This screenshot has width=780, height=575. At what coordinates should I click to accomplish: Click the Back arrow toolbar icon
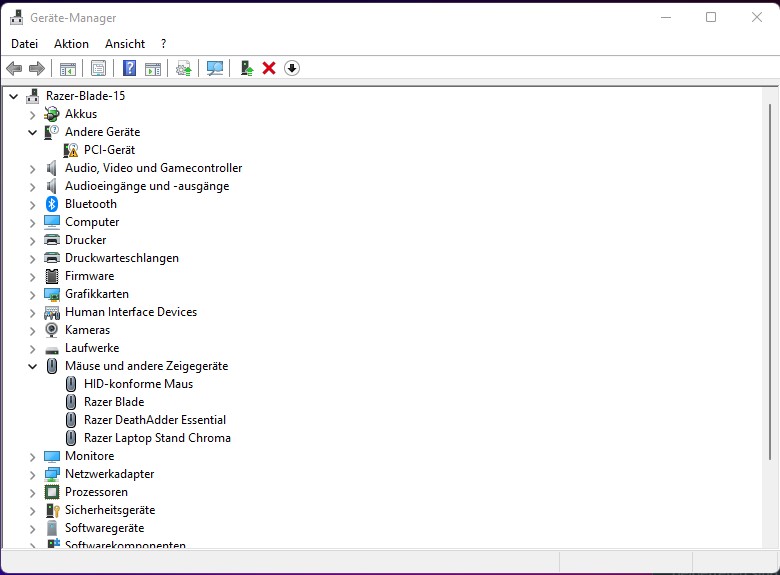point(14,68)
